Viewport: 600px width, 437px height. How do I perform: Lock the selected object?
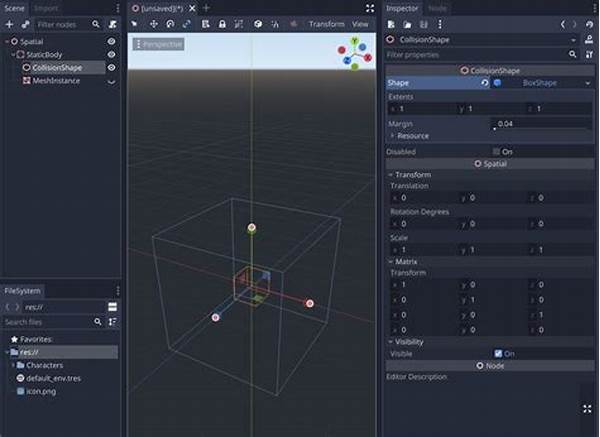tap(222, 24)
